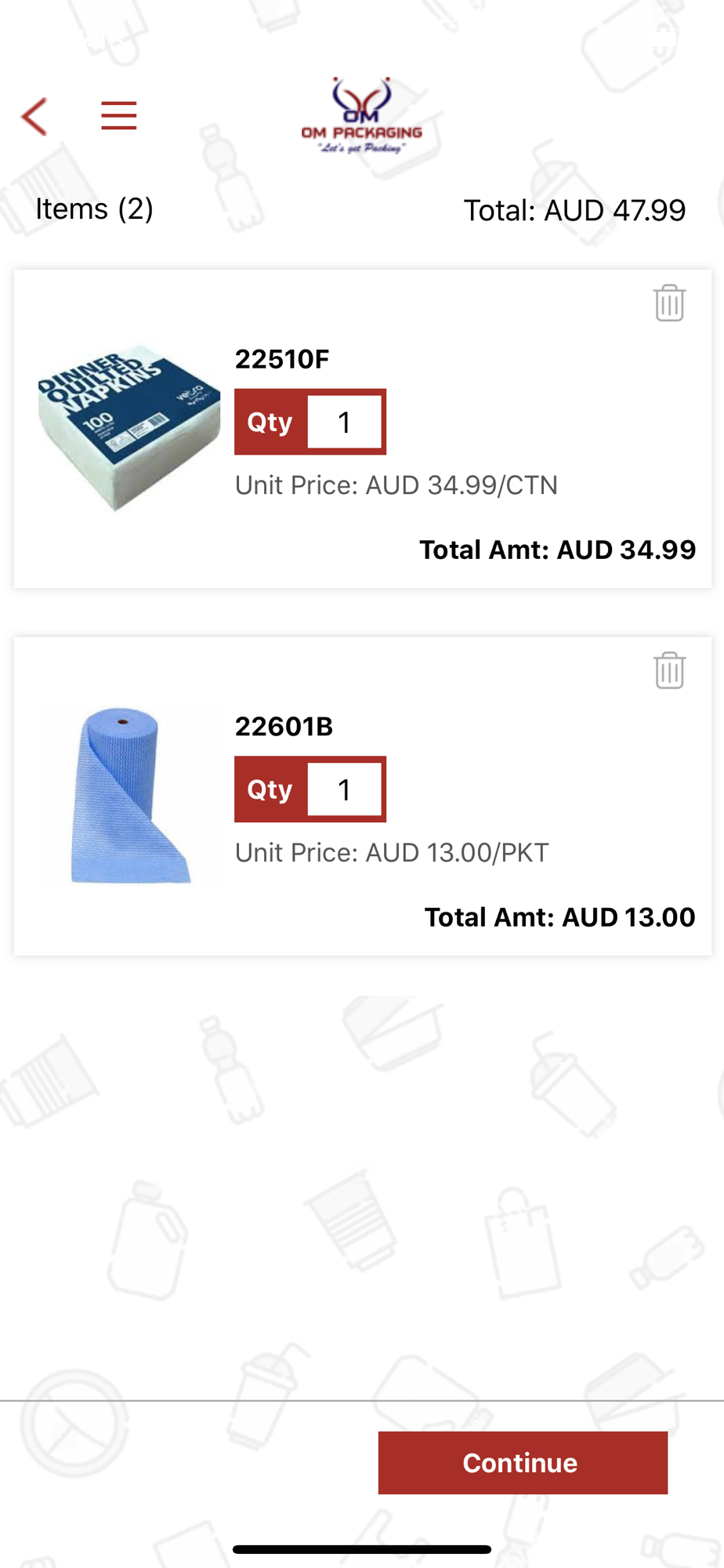Tap the Total Amt AUD 34.99 text
Viewport: 724px width, 1568px height.
click(x=557, y=550)
